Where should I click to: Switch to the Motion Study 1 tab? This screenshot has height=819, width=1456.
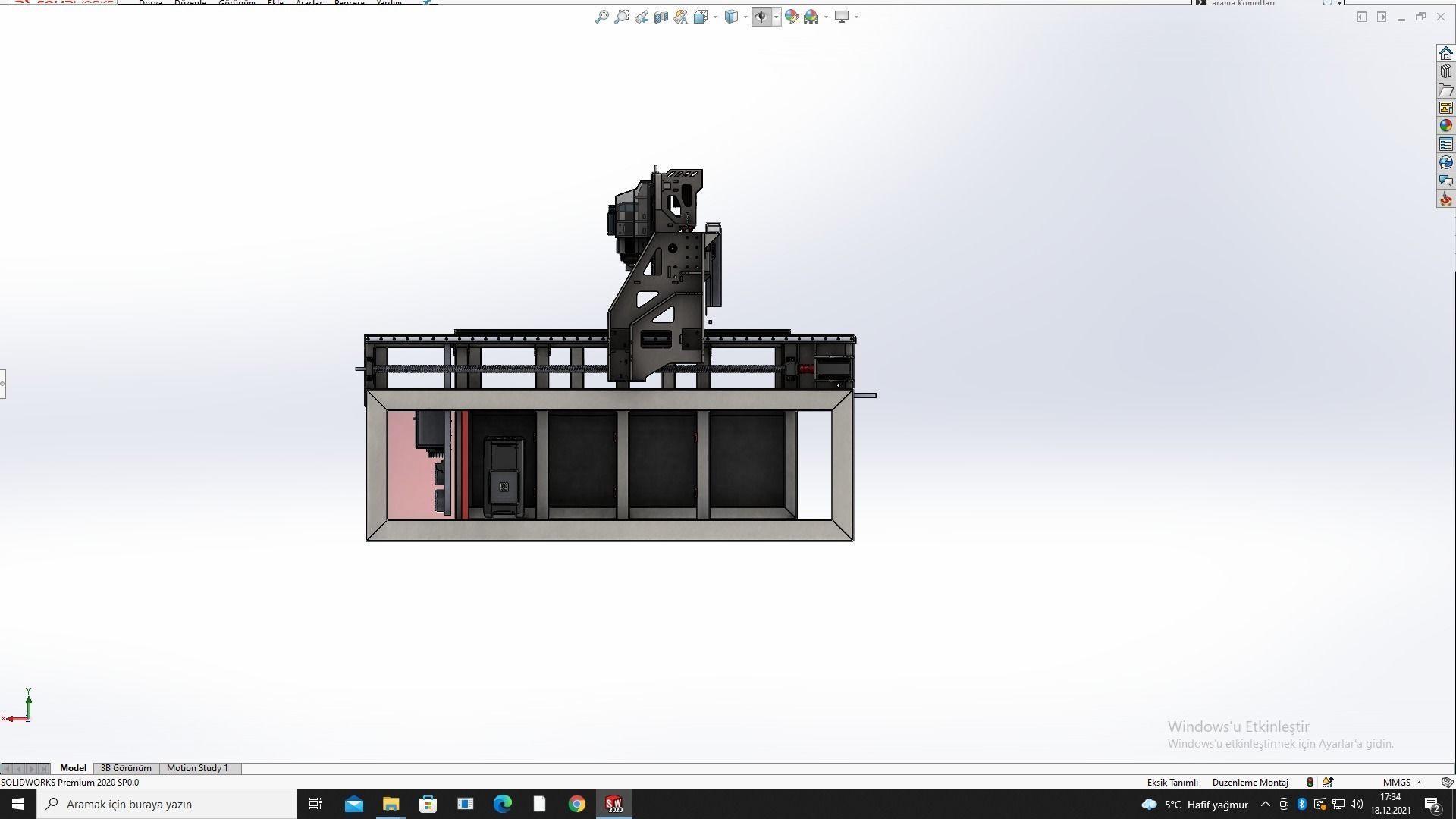197,768
